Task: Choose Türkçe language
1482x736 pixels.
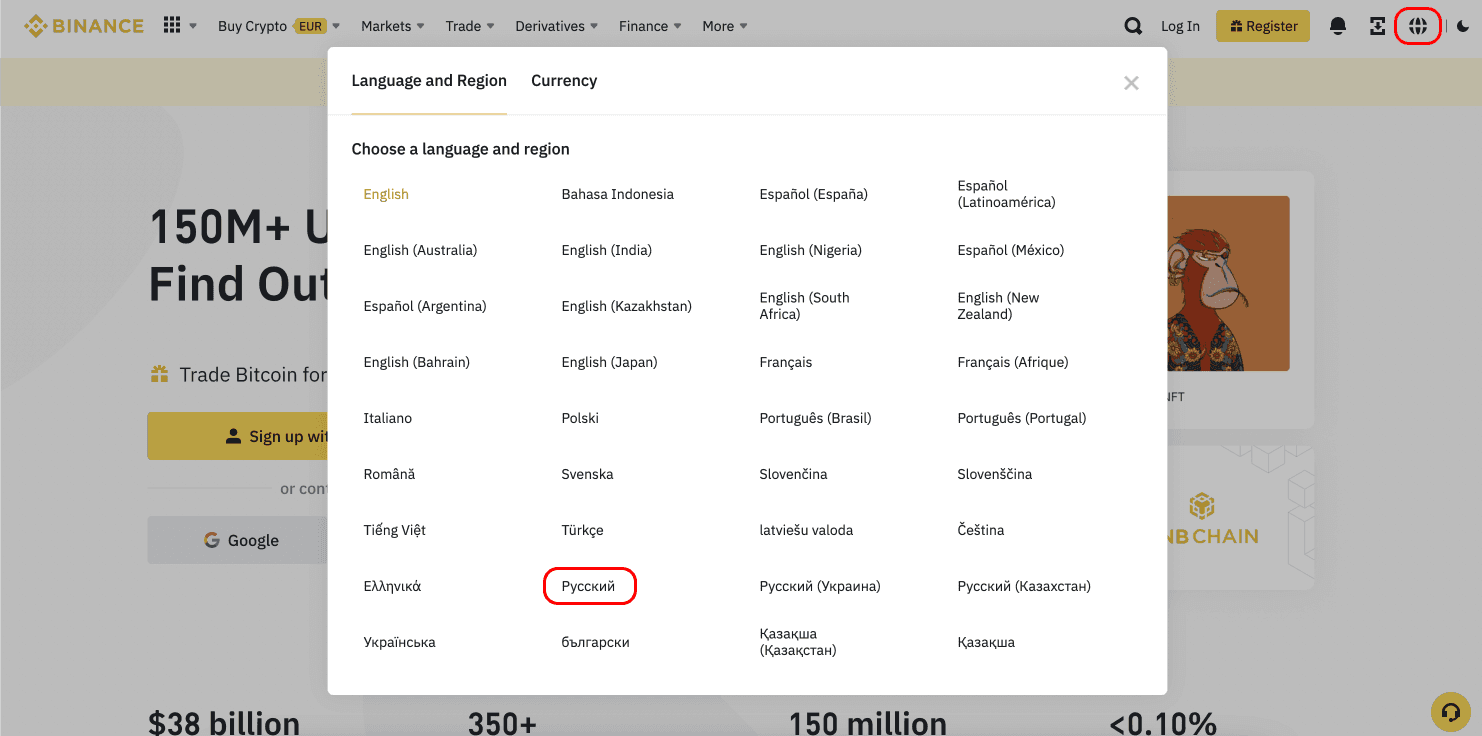Action: click(583, 530)
